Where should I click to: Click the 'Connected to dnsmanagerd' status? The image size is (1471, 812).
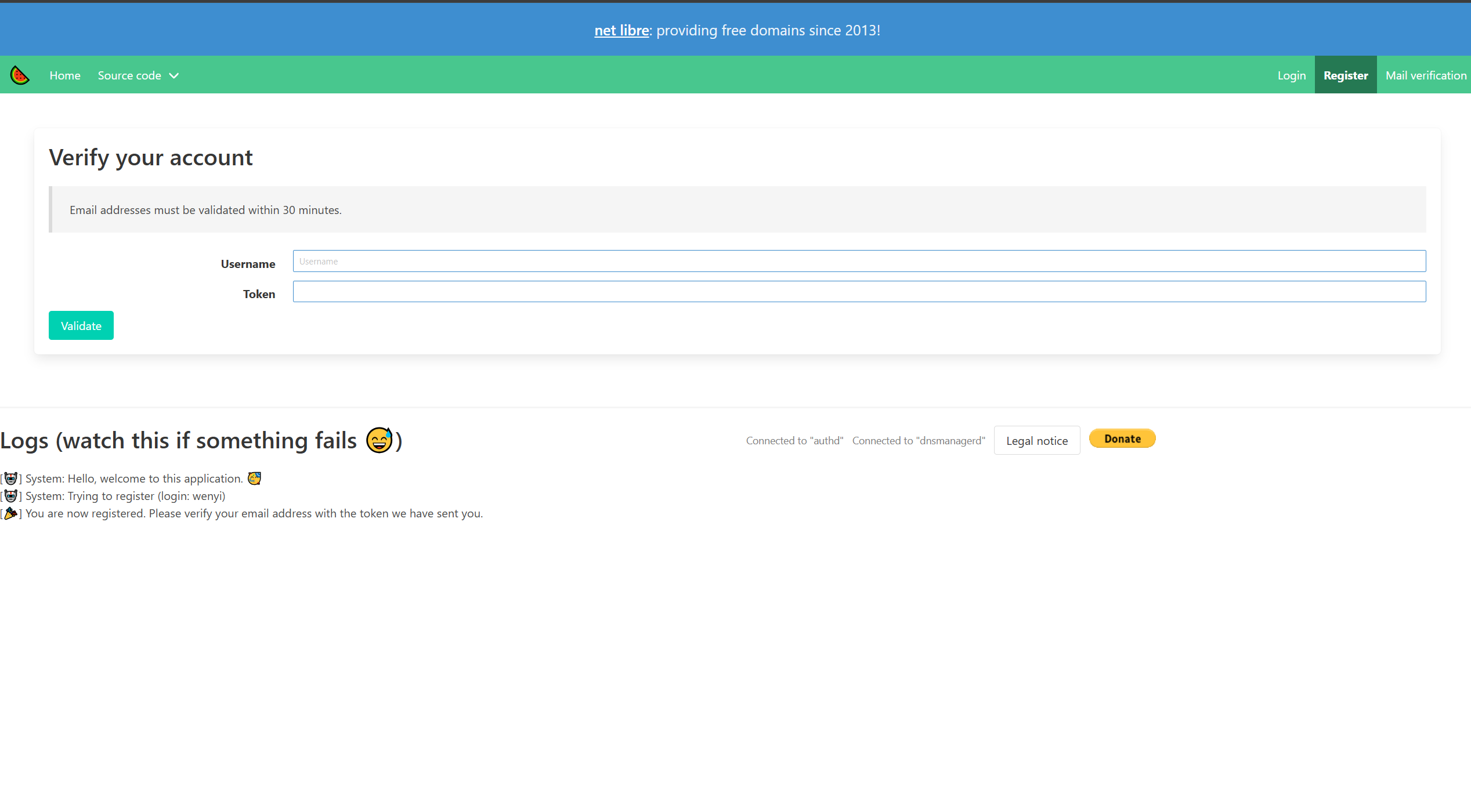pyautogui.click(x=919, y=441)
